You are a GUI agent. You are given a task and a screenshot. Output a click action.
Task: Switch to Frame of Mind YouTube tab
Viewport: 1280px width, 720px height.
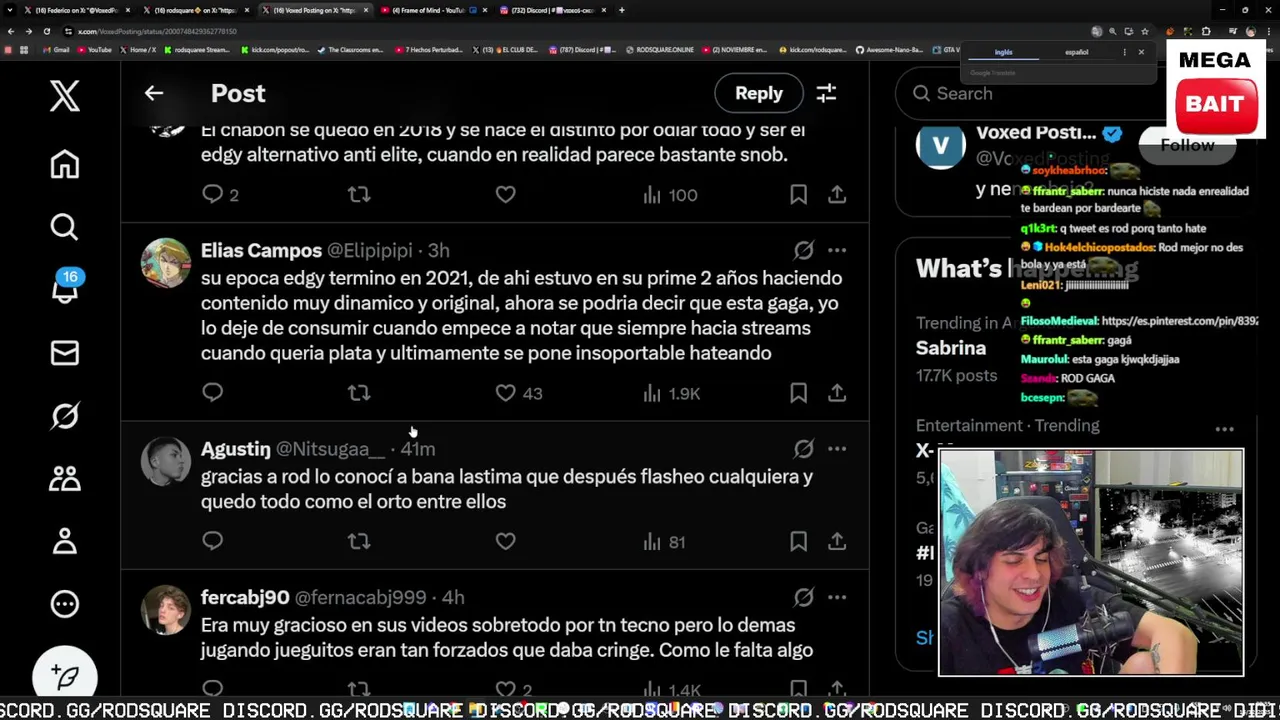click(430, 10)
